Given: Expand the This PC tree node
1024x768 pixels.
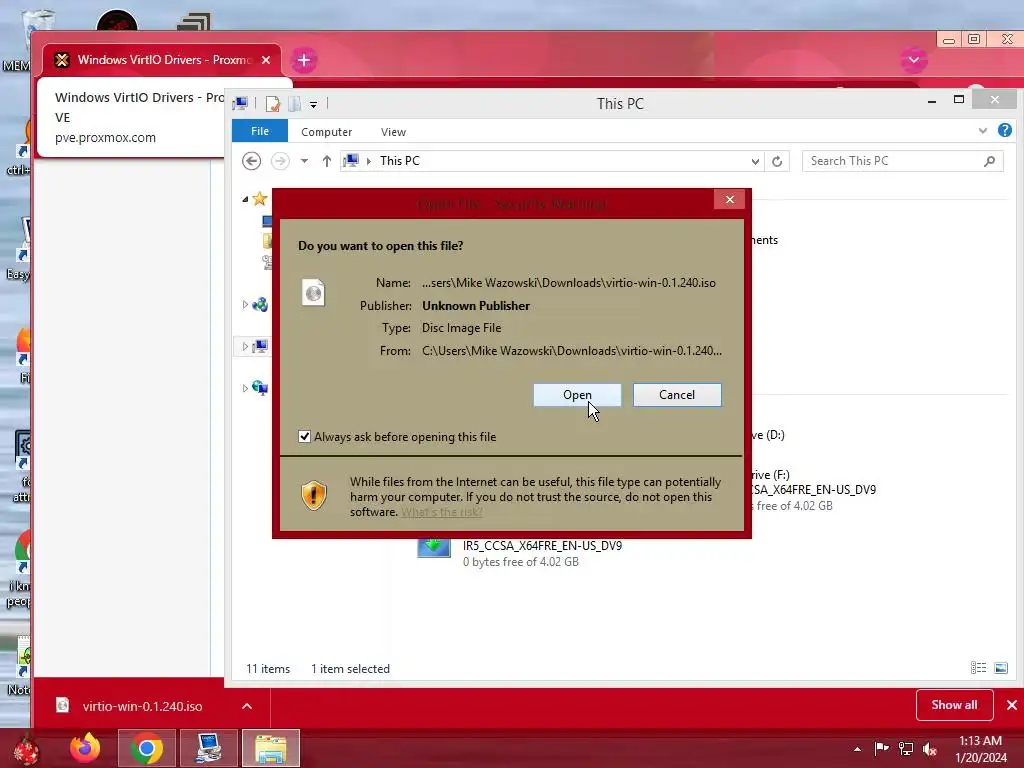Looking at the screenshot, I should pyautogui.click(x=246, y=346).
